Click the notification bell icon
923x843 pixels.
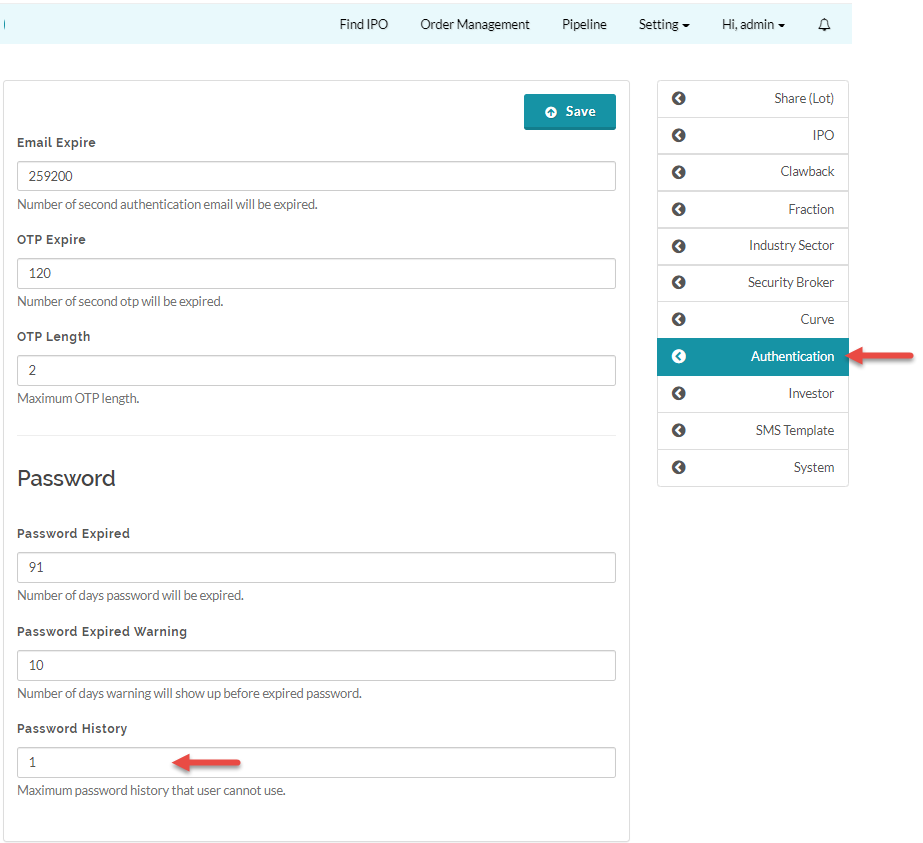click(824, 25)
